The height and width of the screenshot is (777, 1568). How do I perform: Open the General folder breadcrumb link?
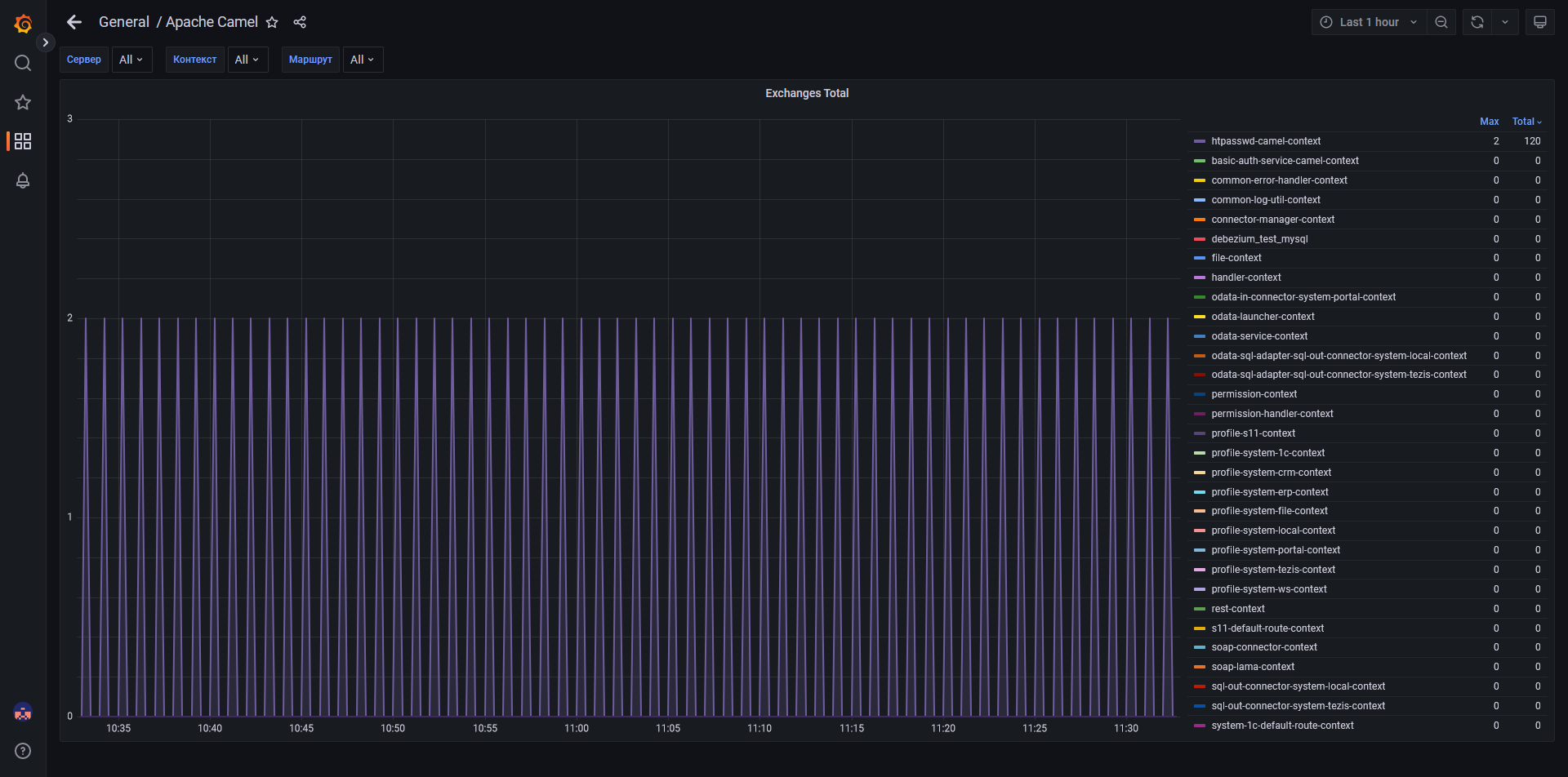[x=124, y=22]
